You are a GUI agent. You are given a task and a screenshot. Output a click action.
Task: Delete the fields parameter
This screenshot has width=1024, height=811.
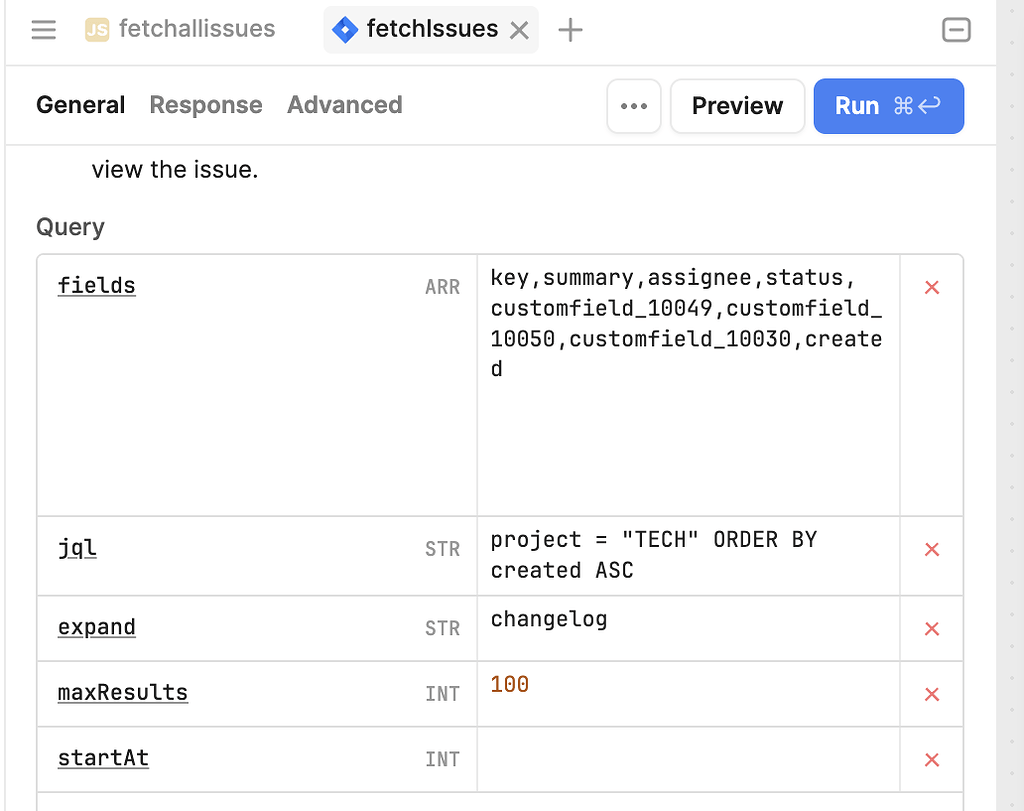[x=931, y=287]
